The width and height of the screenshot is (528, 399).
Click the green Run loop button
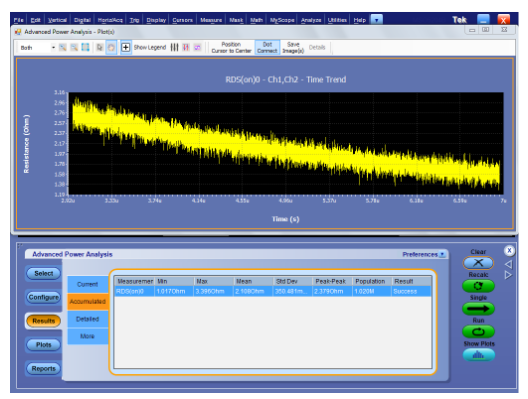(478, 332)
